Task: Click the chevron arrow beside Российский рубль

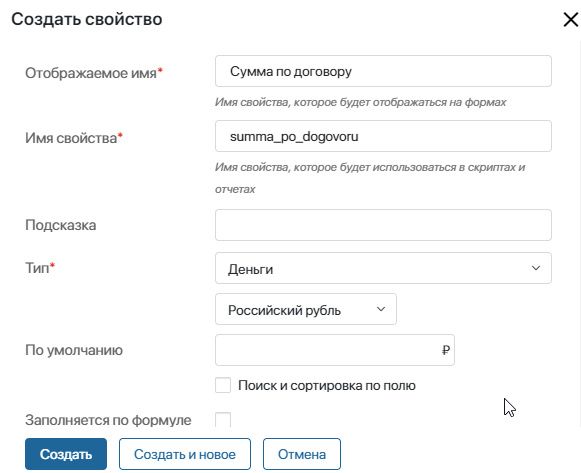Action: click(x=381, y=309)
